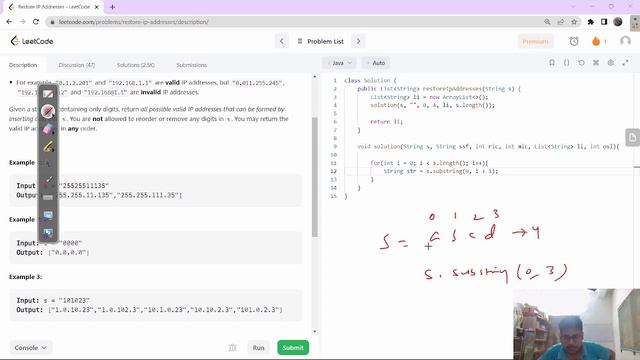Click the Output ["0.0.0.0"] text

point(53,253)
